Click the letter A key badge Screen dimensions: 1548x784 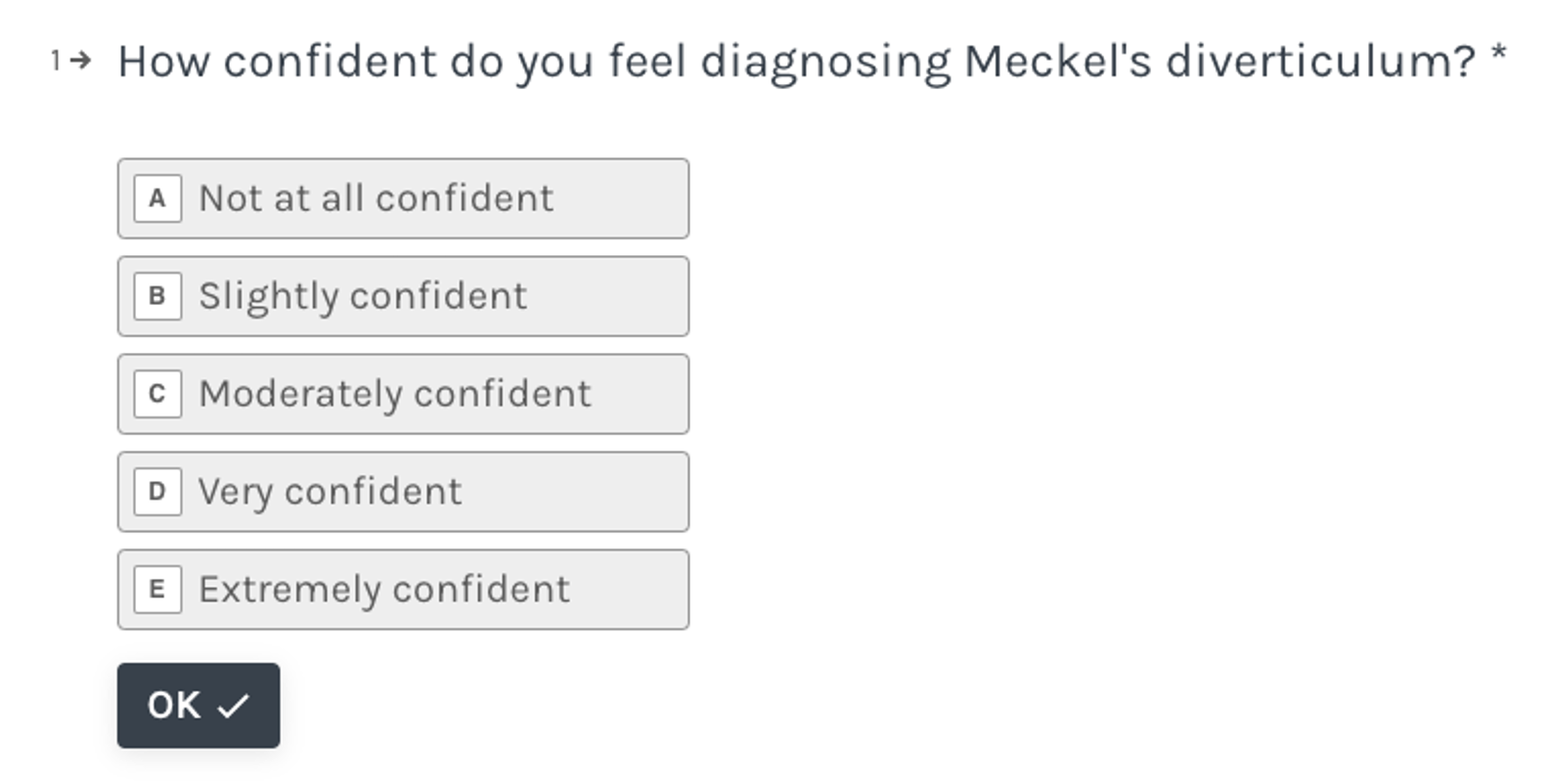coord(157,198)
